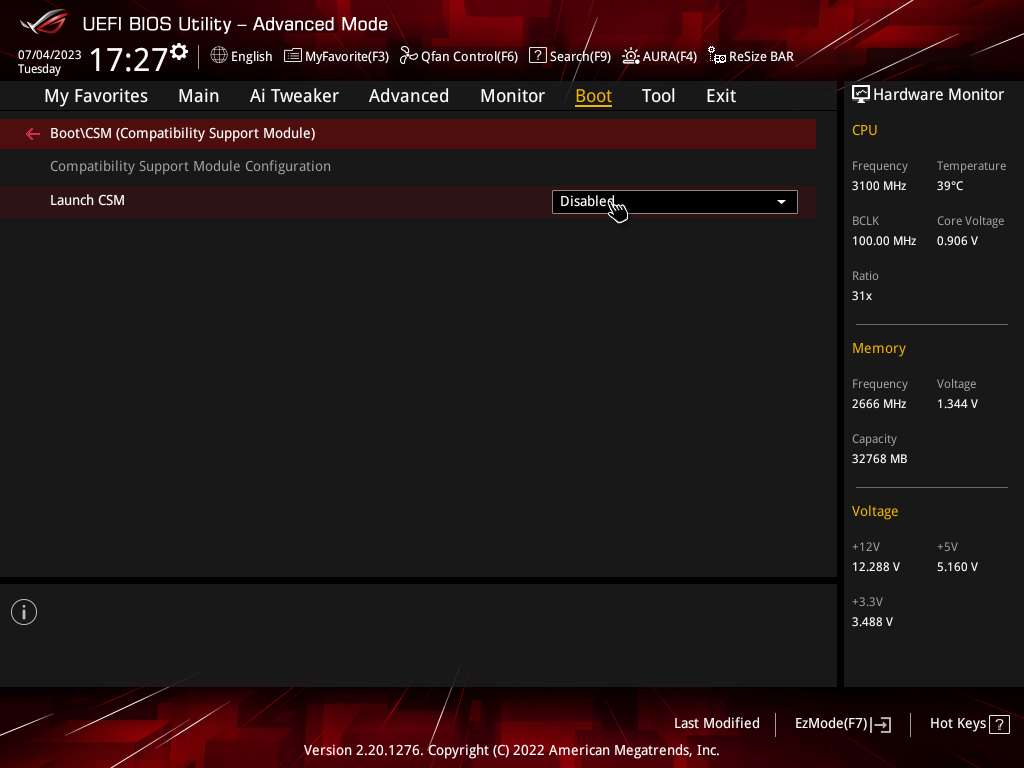1024x768 pixels.
Task: Click the back arrow beside Boot\CSM
Action: (x=33, y=134)
